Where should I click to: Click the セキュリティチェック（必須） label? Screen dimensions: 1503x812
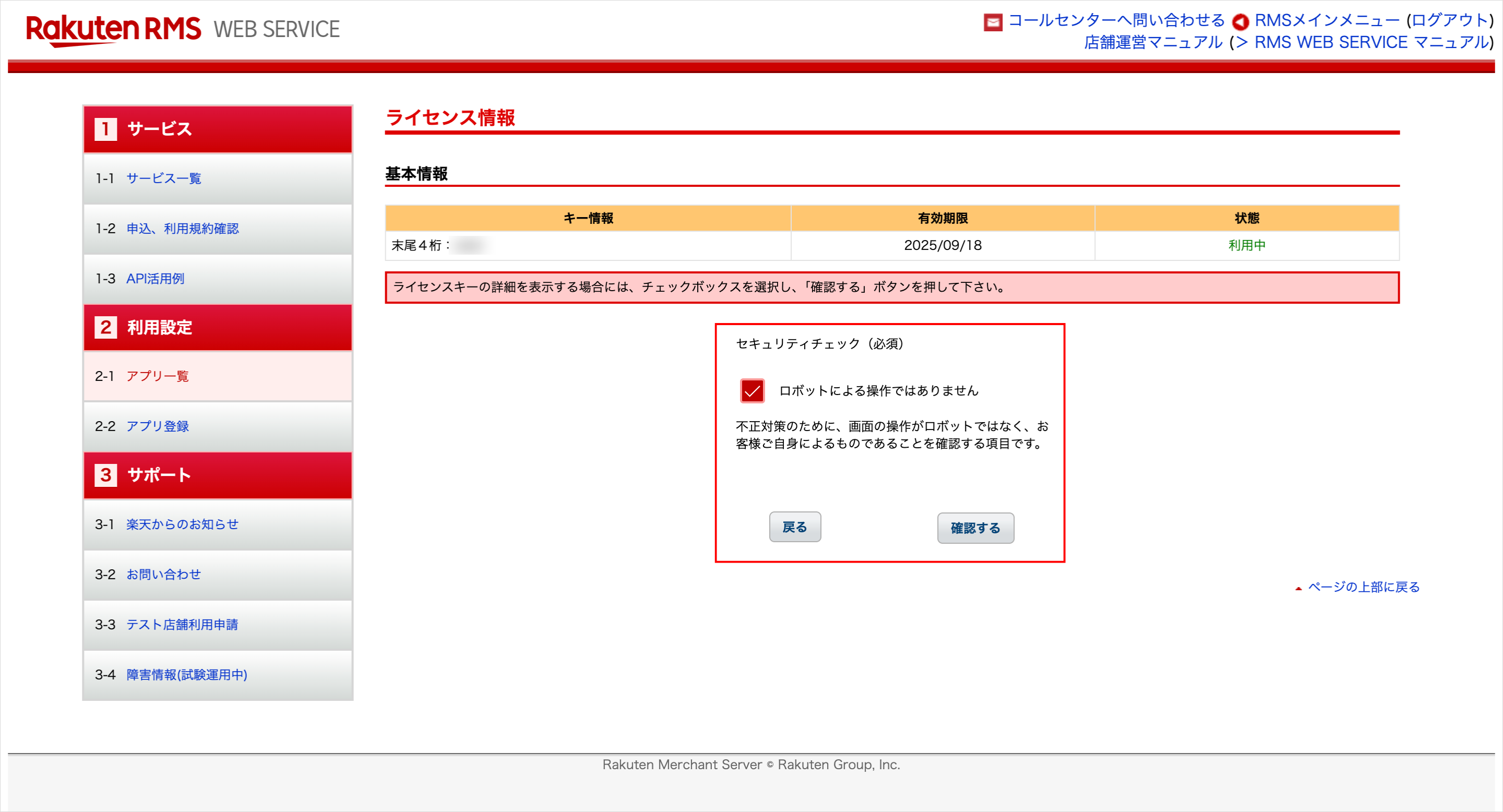point(820,344)
